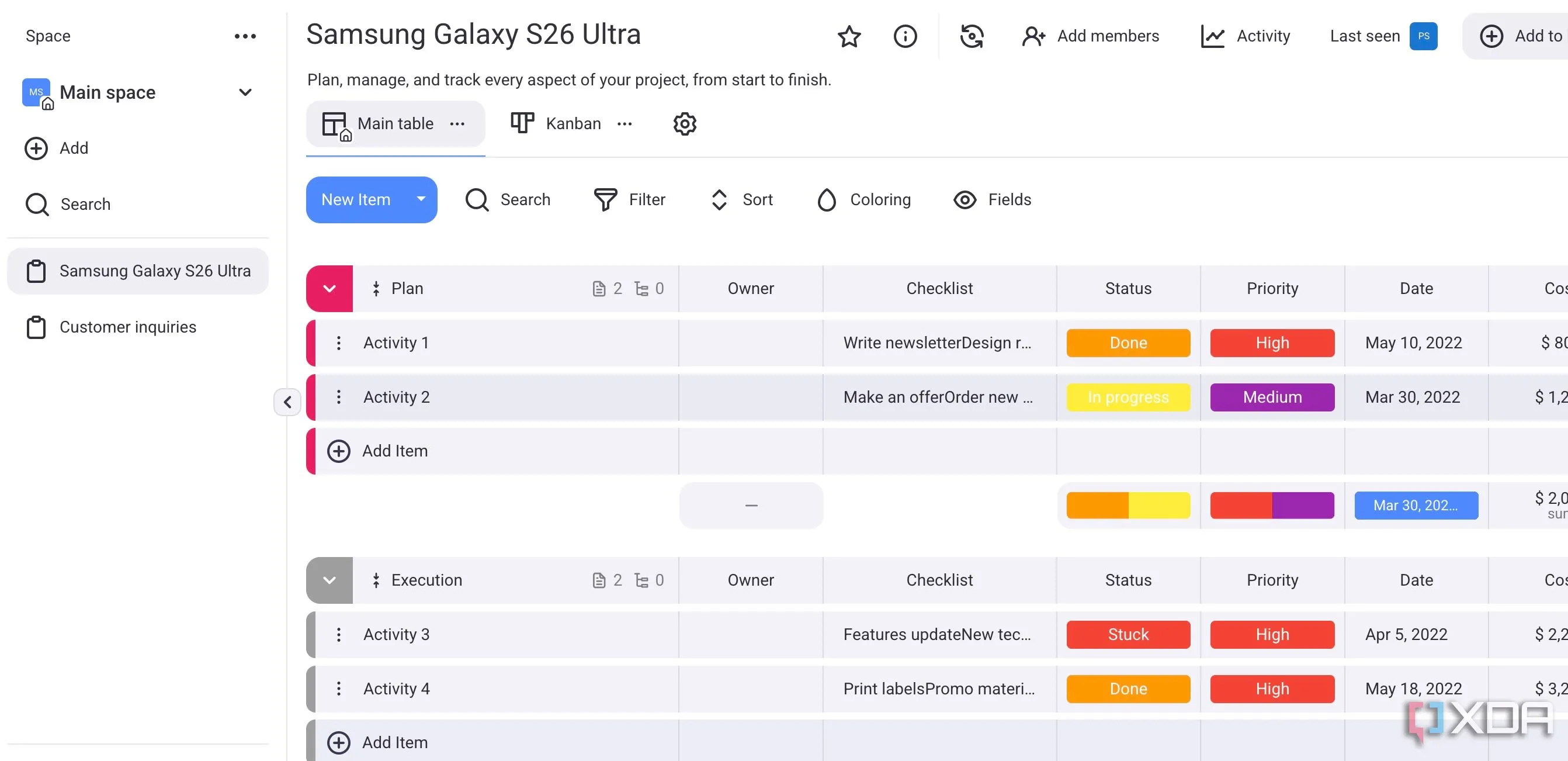This screenshot has height=761, width=1568.
Task: Click the Plan group title
Action: [407, 289]
